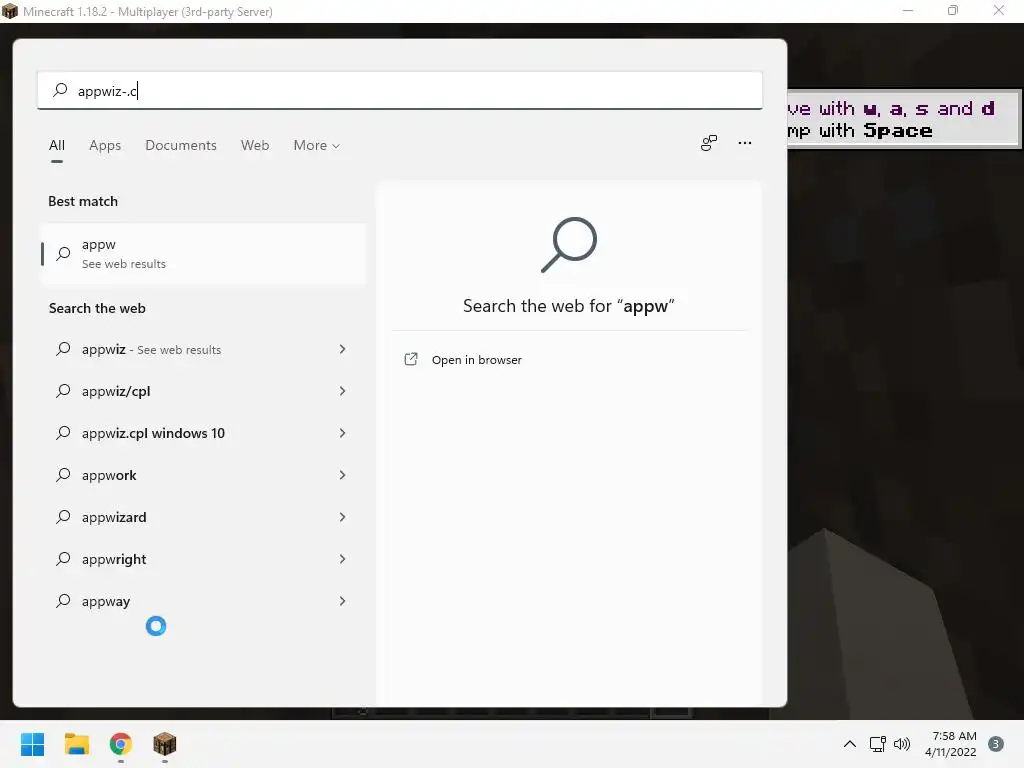The width and height of the screenshot is (1024, 768).
Task: Switch to the Apps filter tab
Action: point(105,146)
